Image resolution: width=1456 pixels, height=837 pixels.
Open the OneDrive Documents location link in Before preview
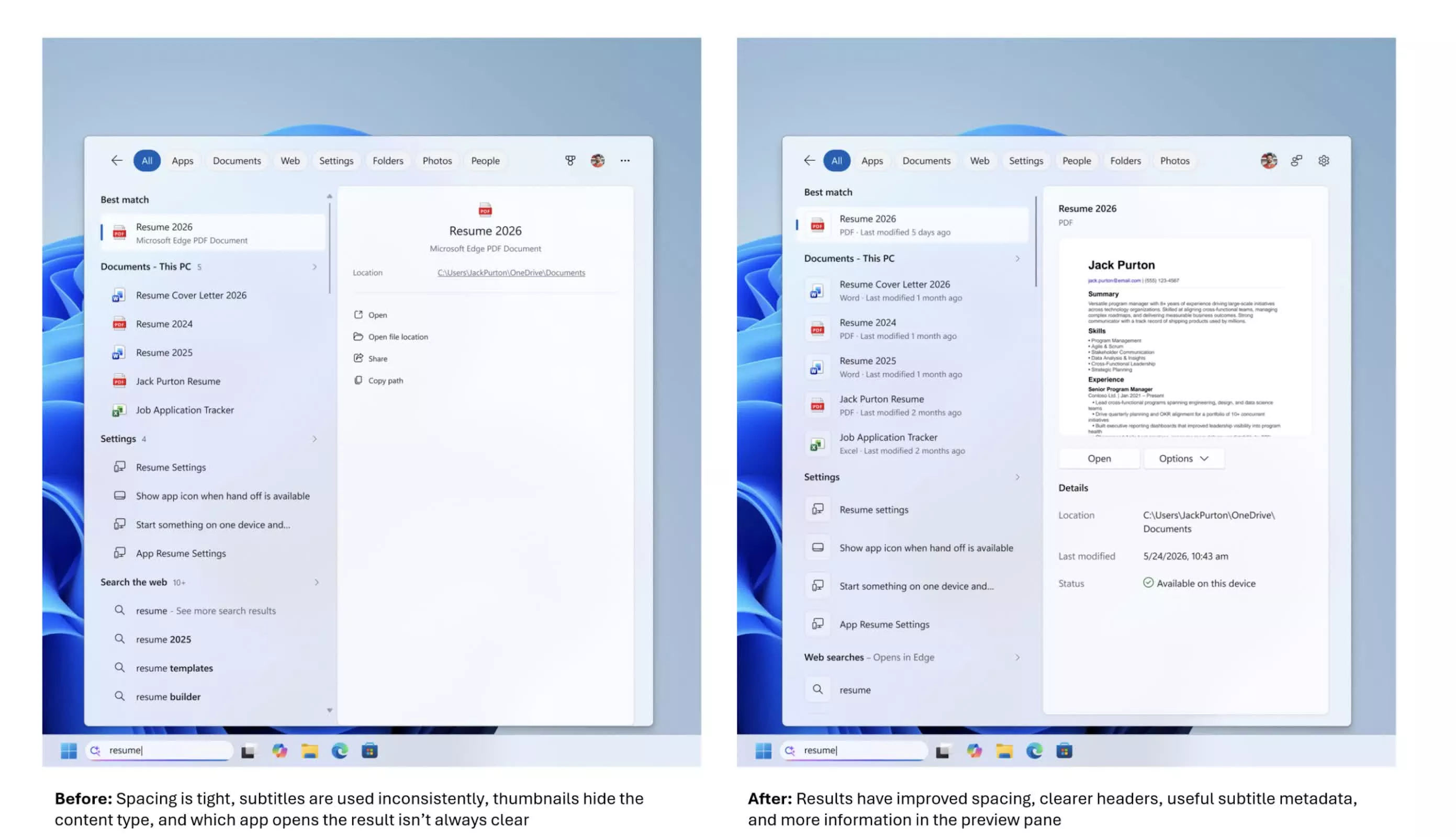511,273
